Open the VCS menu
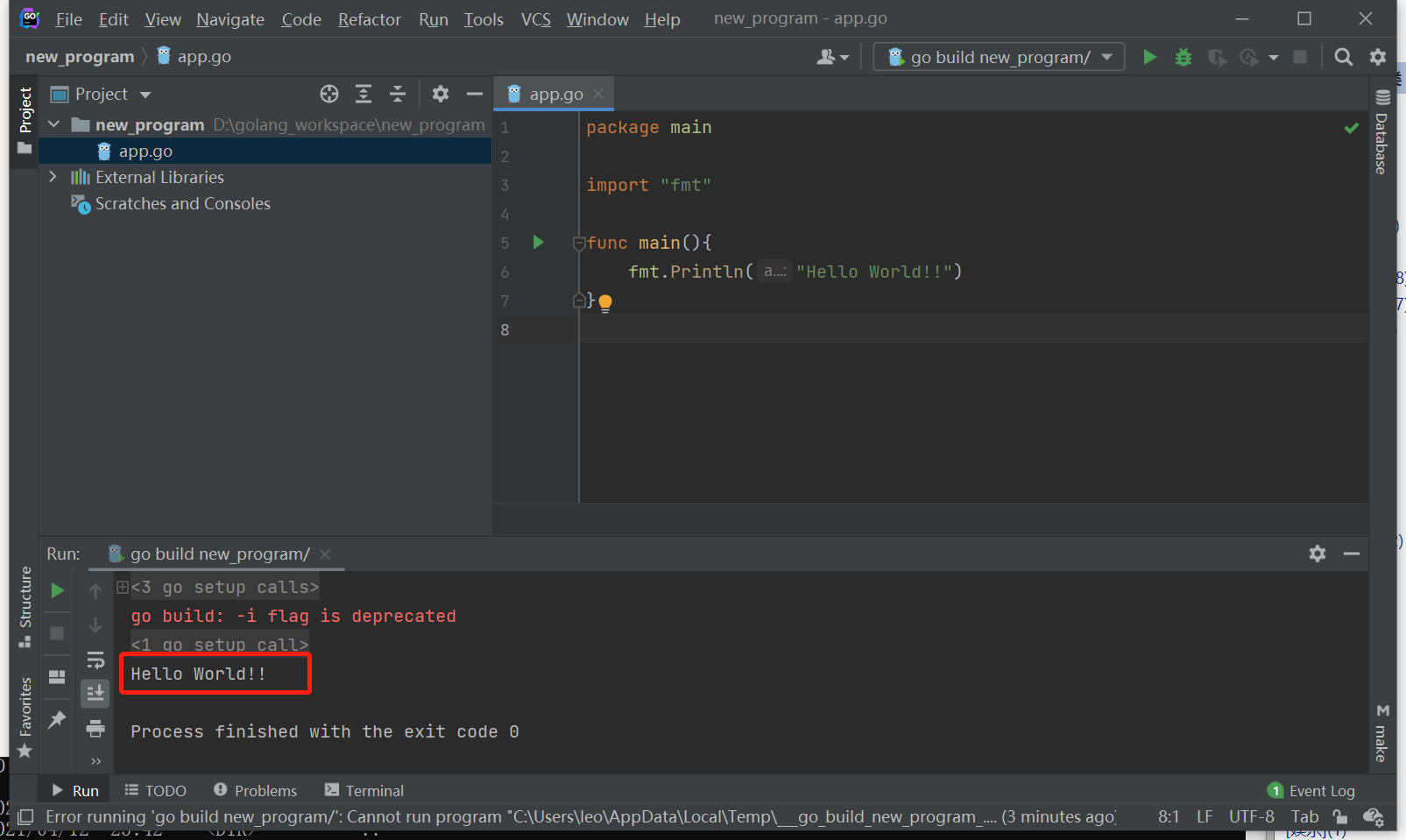 536,19
